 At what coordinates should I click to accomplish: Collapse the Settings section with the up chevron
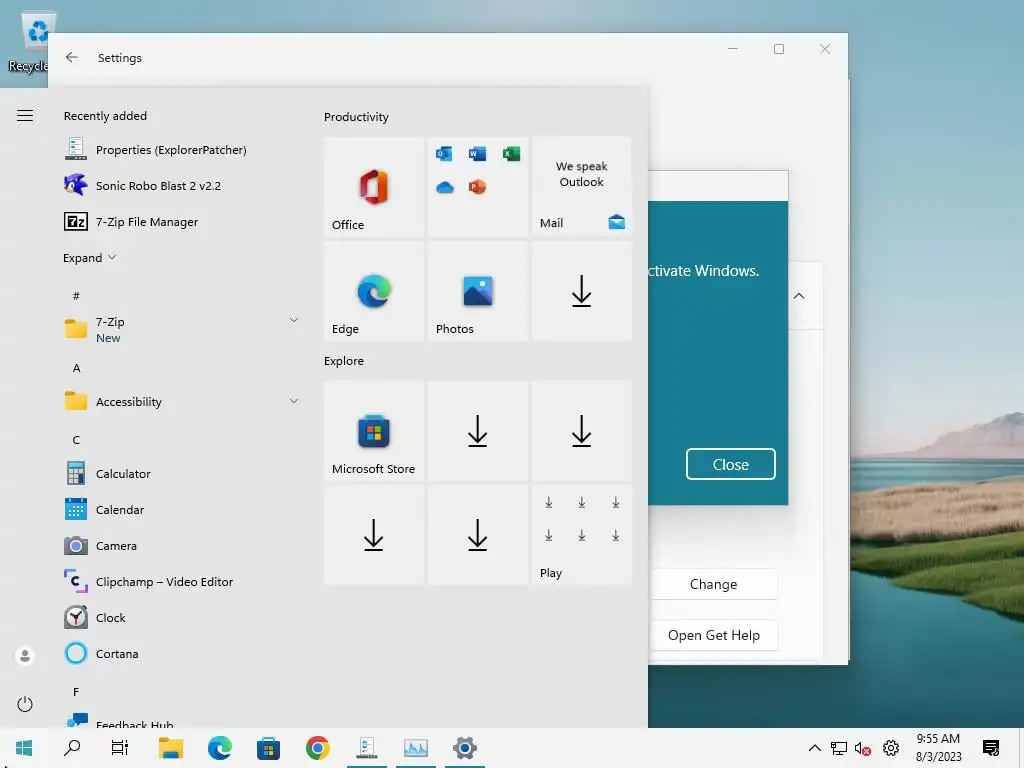(x=799, y=296)
